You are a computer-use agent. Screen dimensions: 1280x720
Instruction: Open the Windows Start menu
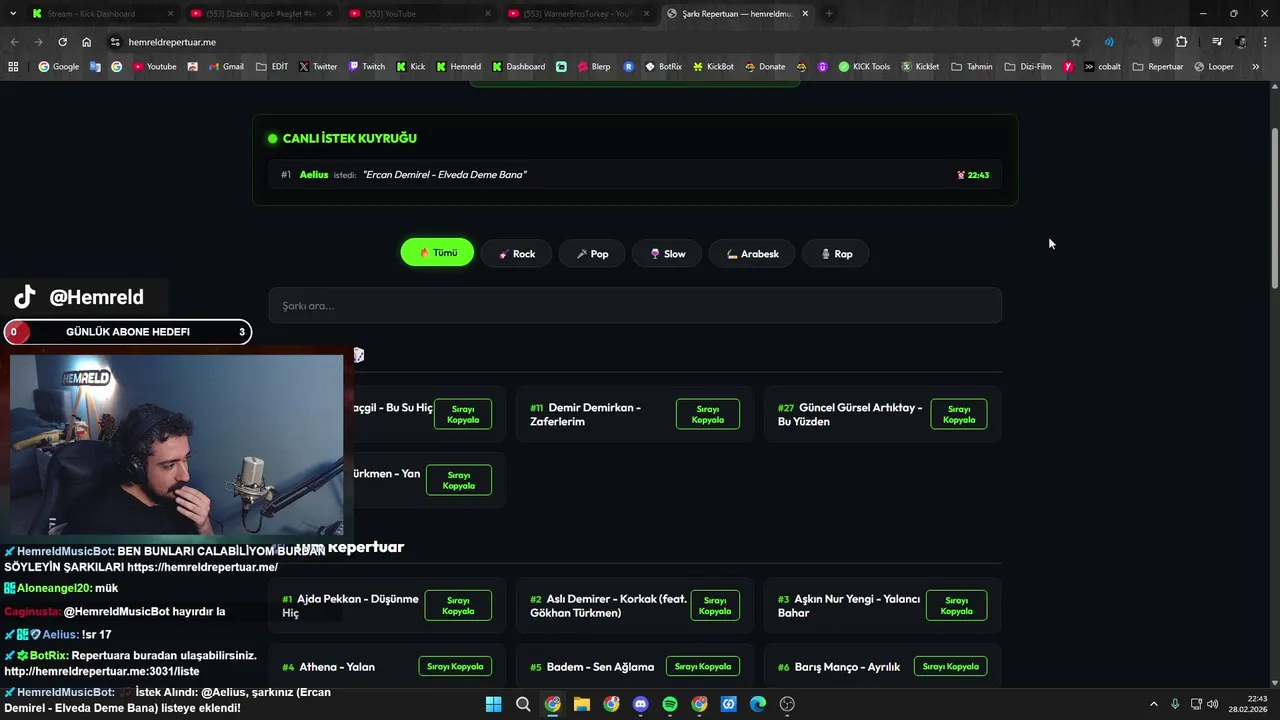pos(494,704)
